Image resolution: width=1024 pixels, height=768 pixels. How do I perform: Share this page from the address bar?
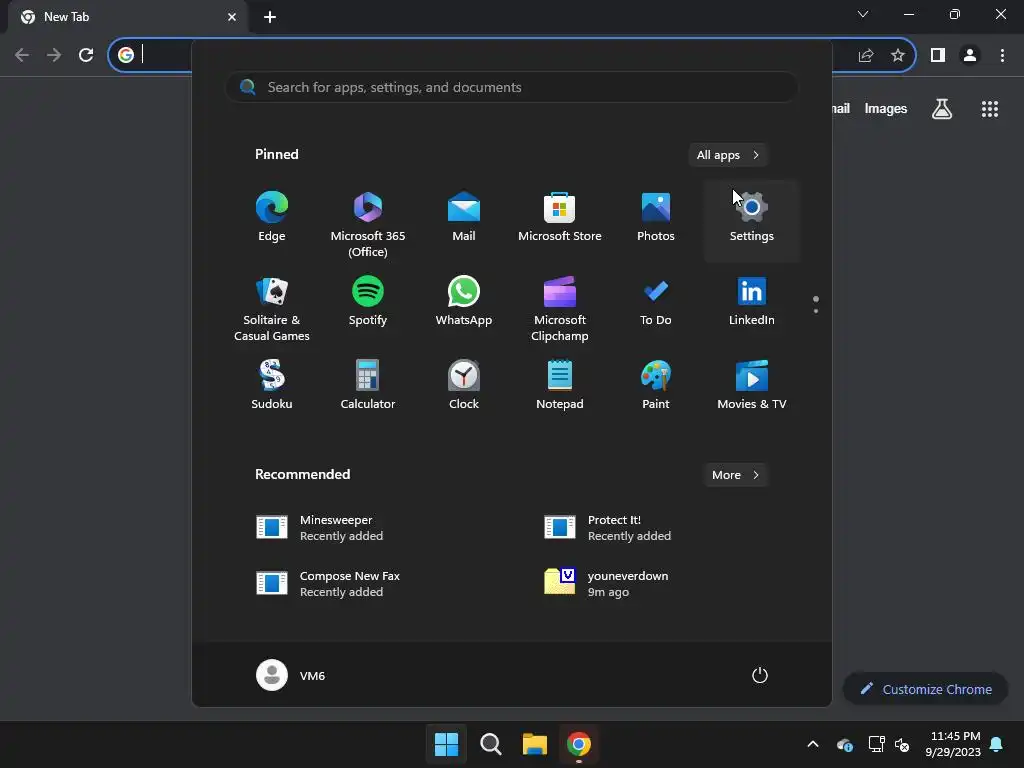(866, 55)
